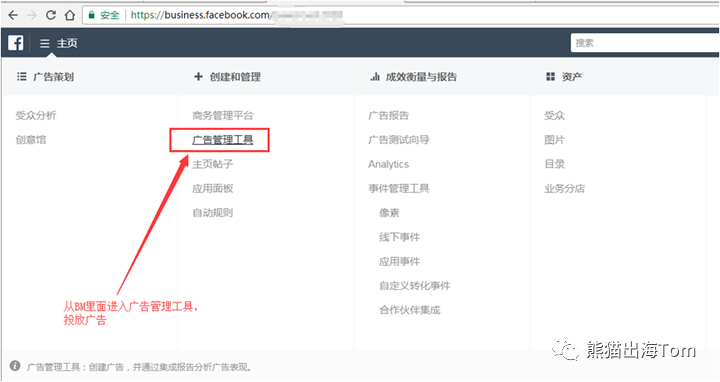
Task: Open 受众分析 under 广告策划
Action: point(36,115)
